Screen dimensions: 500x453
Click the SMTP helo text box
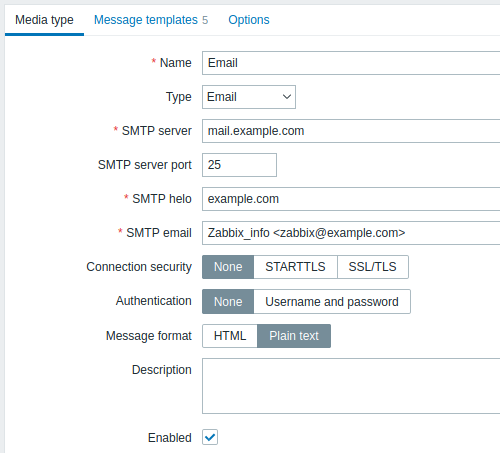[x=351, y=199]
